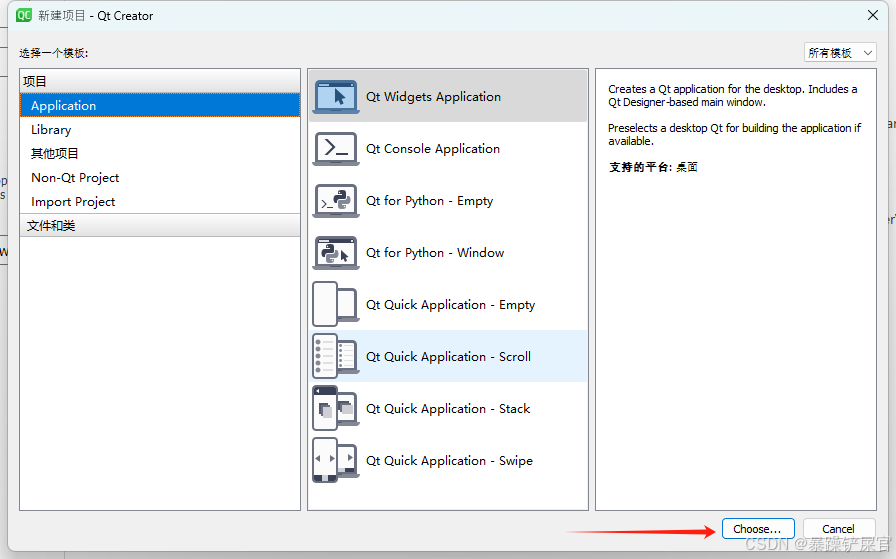Select the Non-Qt Project category
The height and width of the screenshot is (559, 896).
(x=160, y=178)
